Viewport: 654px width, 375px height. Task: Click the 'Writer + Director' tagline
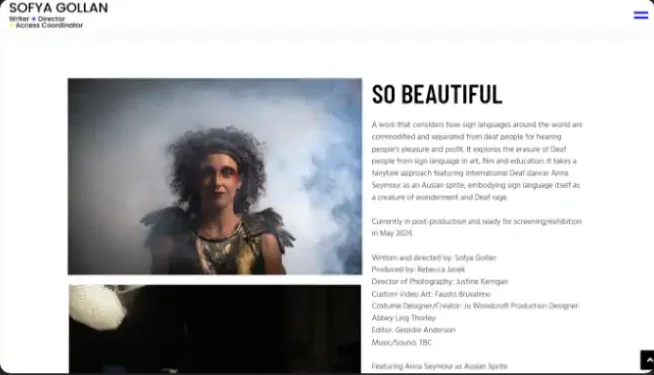tap(37, 19)
